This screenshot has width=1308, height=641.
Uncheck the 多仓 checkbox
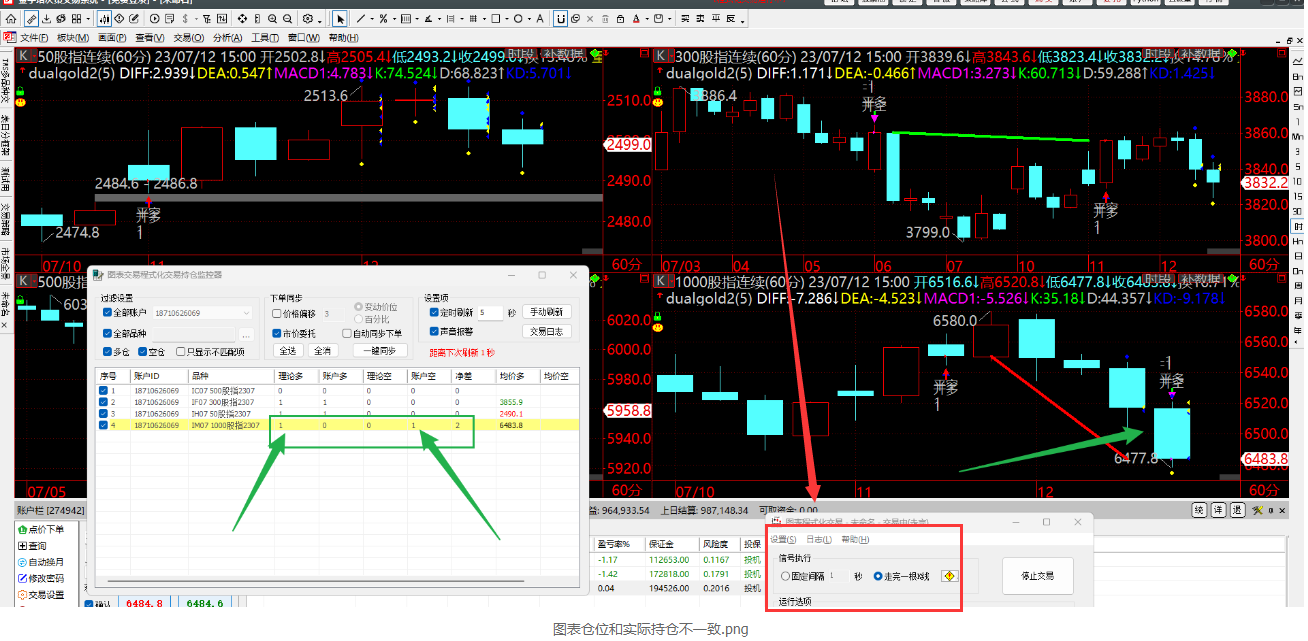point(107,352)
